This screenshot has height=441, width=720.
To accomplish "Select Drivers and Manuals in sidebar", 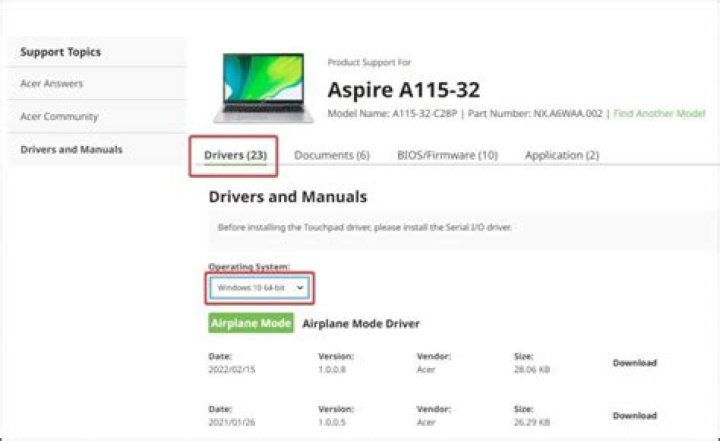I will (71, 149).
